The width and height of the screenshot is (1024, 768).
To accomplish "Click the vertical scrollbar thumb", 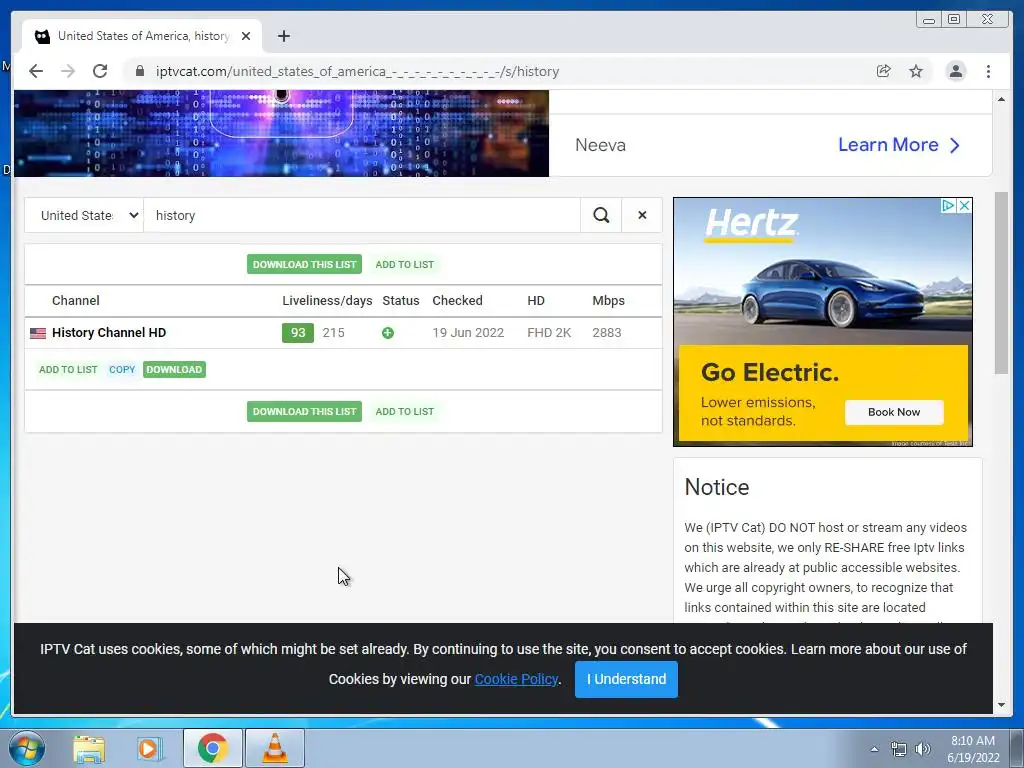I will point(1001,283).
